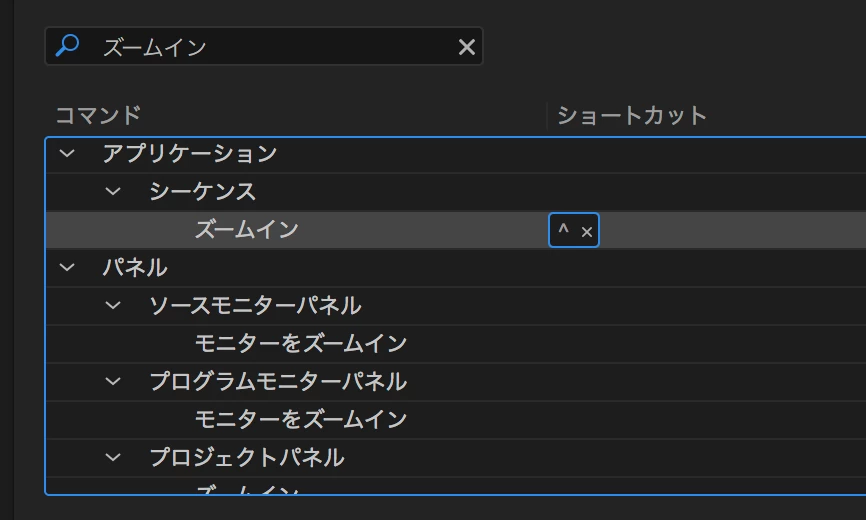Viewport: 866px width, 520px height.
Task: Select モニターをズームイン under ソースモニターパネル
Action: [x=300, y=344]
